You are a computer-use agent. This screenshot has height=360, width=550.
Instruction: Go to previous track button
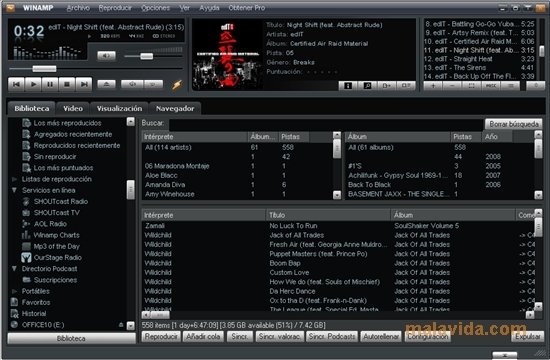pyautogui.click(x=16, y=85)
